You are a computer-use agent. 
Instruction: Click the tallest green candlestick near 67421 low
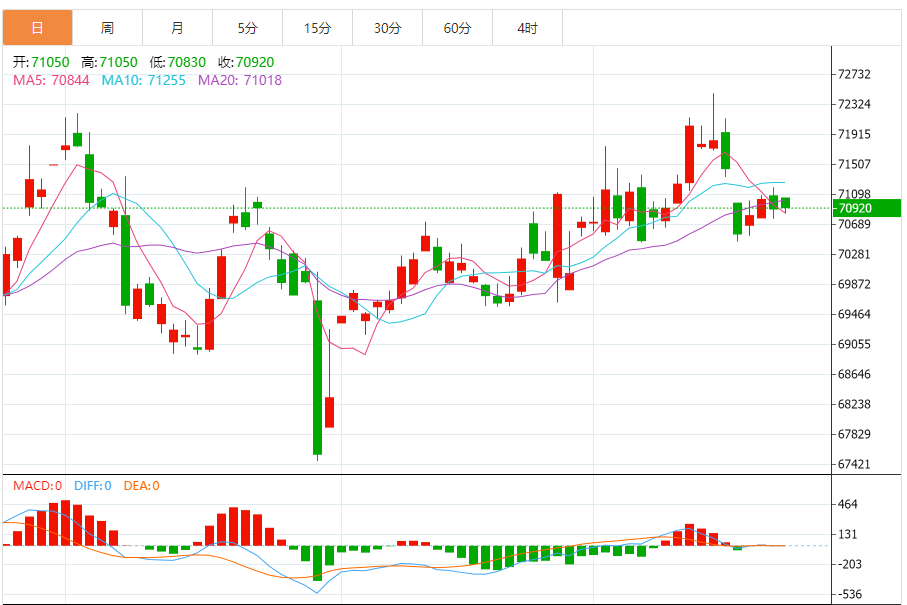318,377
